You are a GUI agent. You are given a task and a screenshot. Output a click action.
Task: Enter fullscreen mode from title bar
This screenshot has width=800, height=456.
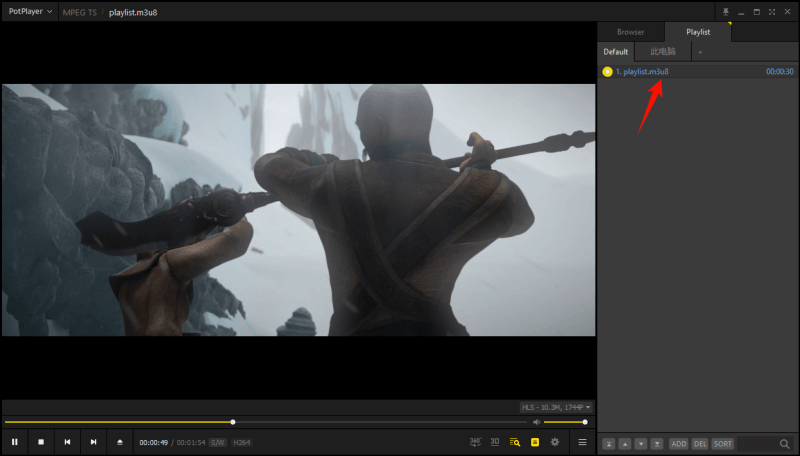pos(772,12)
